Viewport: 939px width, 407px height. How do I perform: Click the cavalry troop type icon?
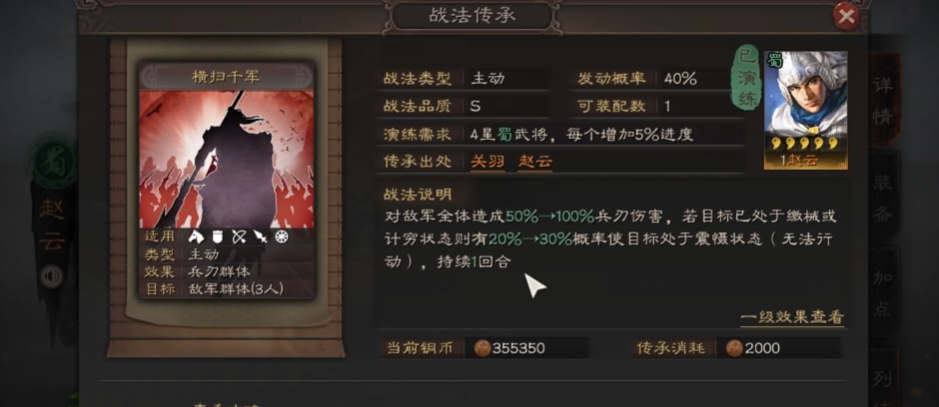(x=197, y=237)
